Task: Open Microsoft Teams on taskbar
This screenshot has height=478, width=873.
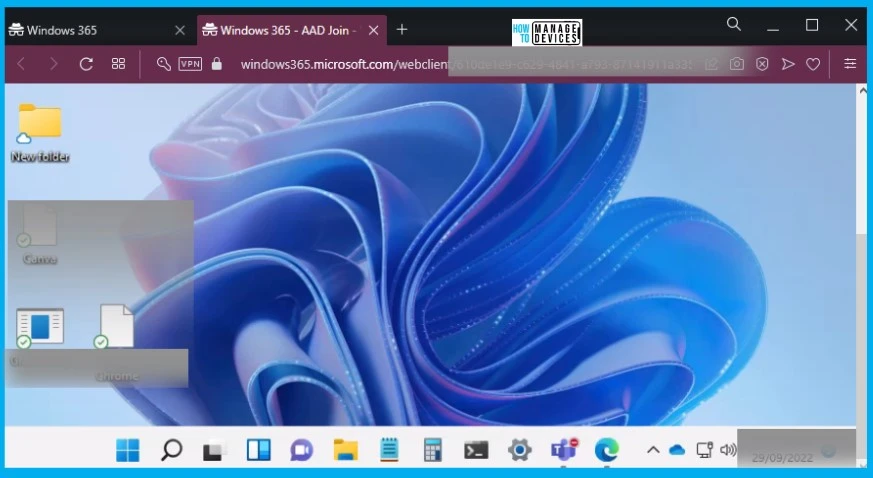Action: (x=563, y=449)
